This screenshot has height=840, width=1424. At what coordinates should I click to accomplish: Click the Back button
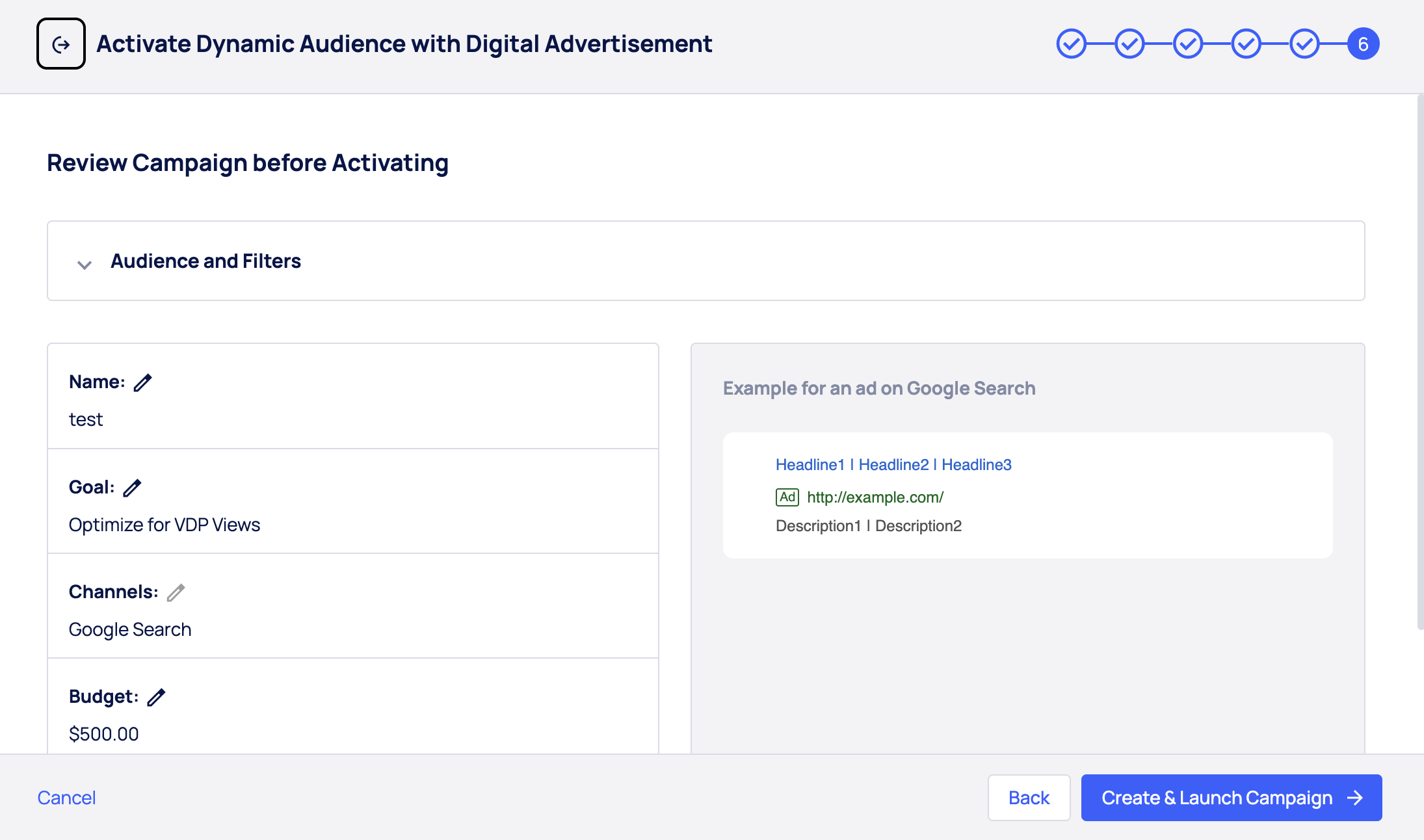coord(1029,798)
